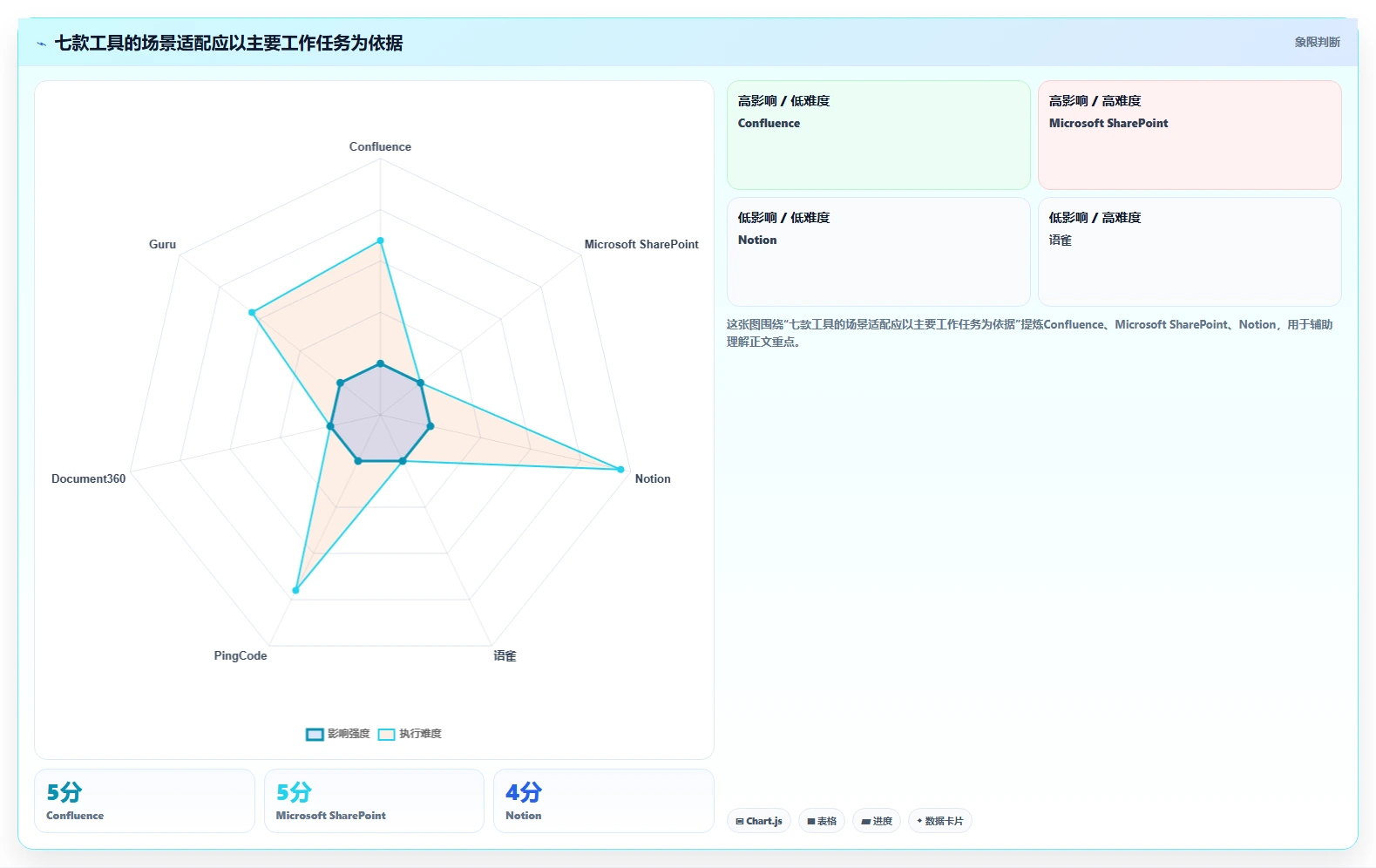The image size is (1376, 868).
Task: Open the 低影响 / 高难度 语雀 quadrant card
Action: [1190, 252]
